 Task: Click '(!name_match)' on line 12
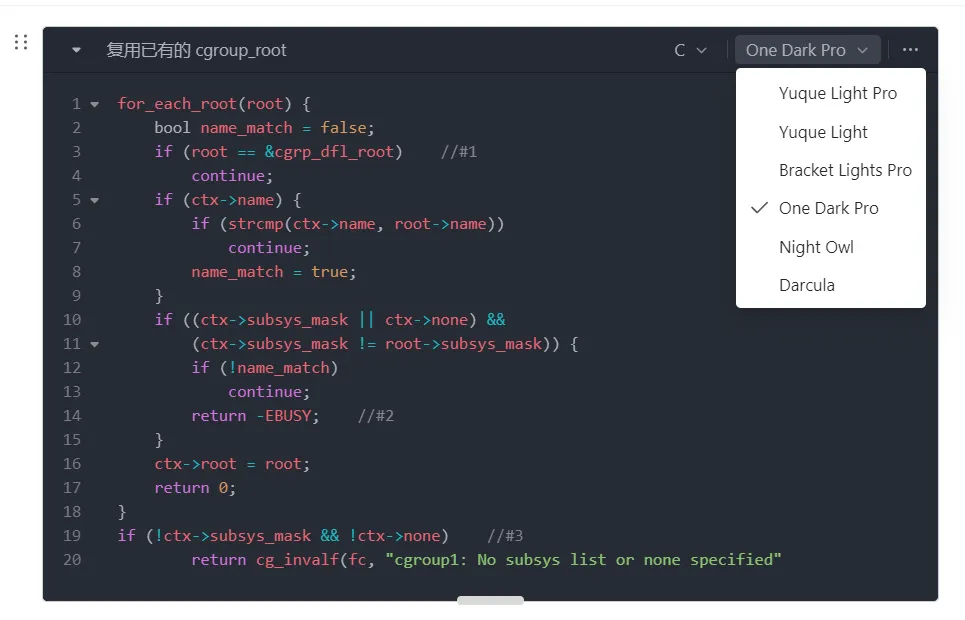[x=279, y=368]
